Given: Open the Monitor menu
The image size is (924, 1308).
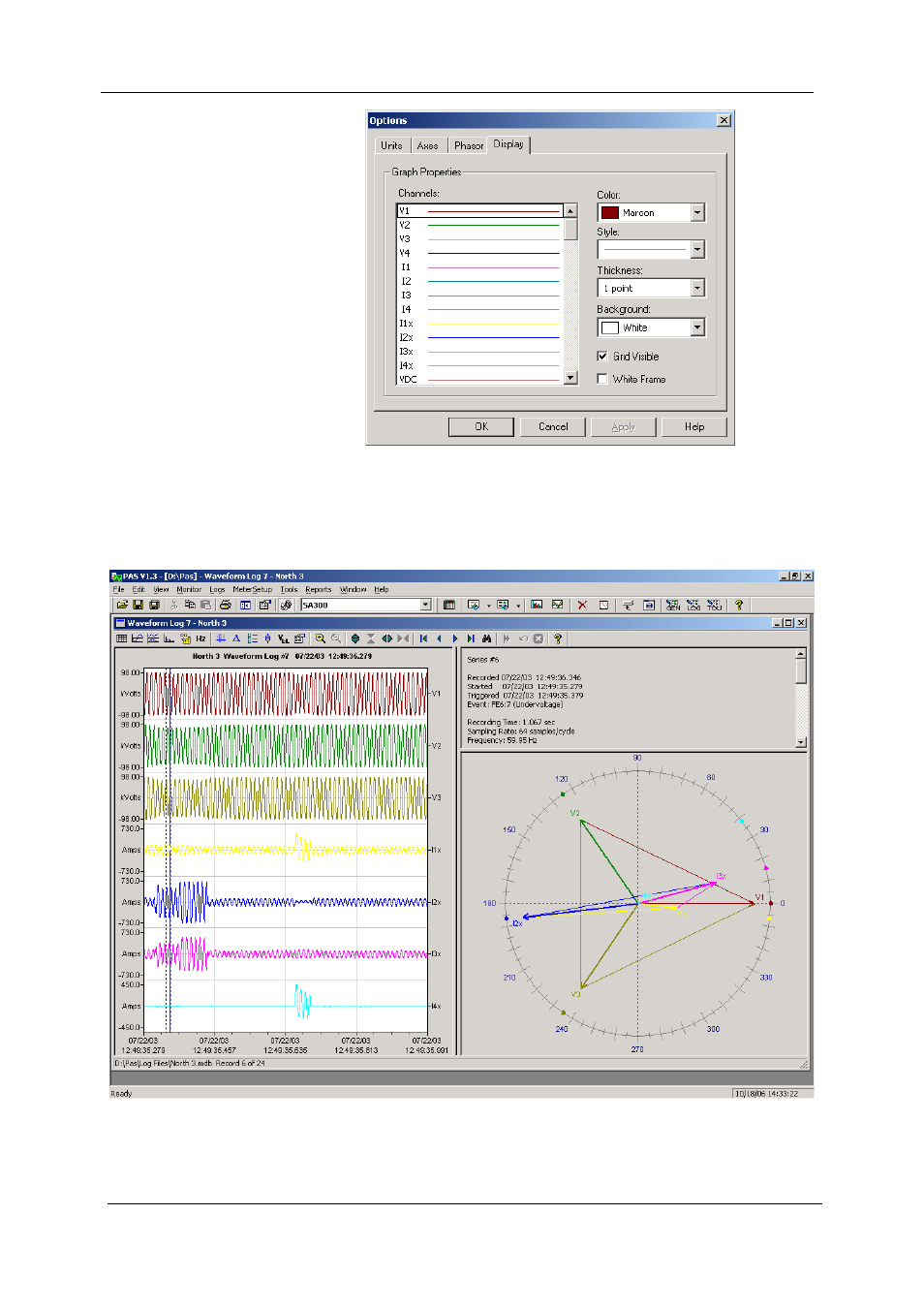Looking at the screenshot, I should tap(189, 589).
